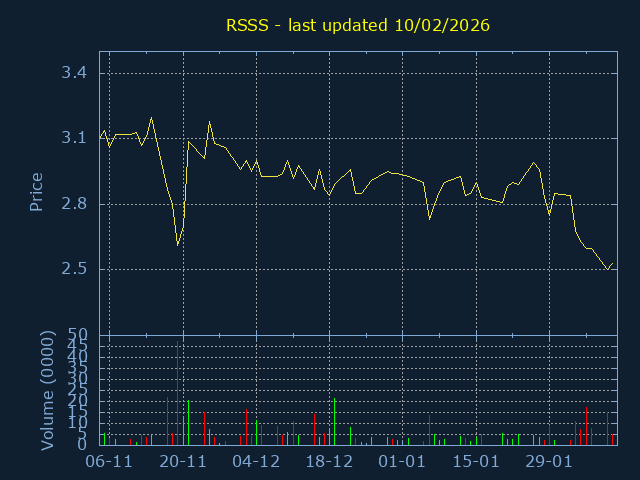The width and height of the screenshot is (640, 480).
Task: Click the 04-12 date label
Action: click(256, 462)
